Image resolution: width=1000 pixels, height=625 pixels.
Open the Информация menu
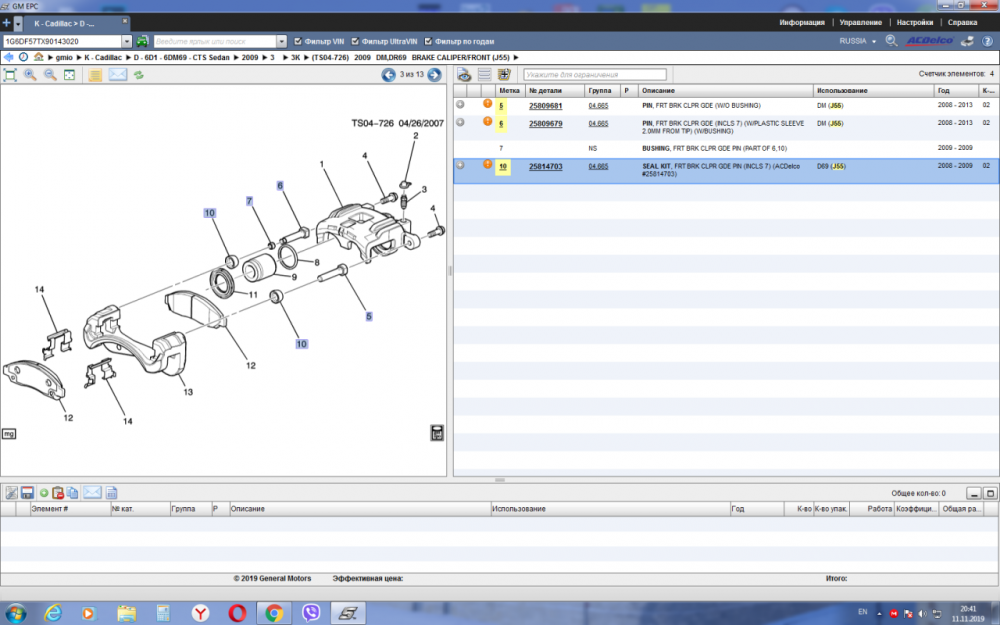click(x=802, y=22)
